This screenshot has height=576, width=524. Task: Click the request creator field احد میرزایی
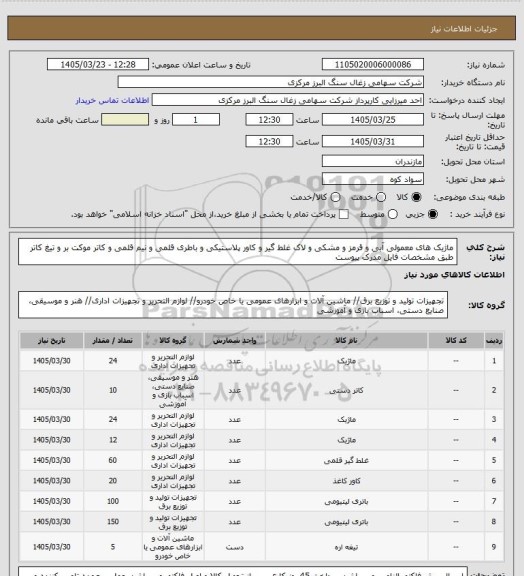(x=288, y=100)
